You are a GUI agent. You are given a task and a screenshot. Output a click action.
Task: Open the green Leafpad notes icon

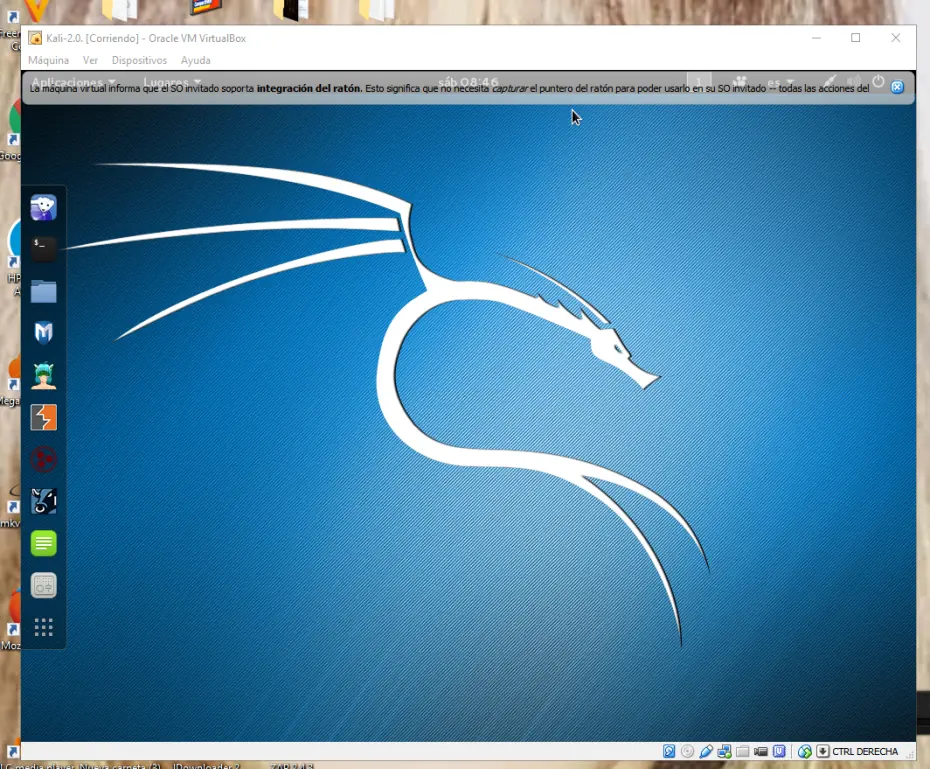point(43,544)
